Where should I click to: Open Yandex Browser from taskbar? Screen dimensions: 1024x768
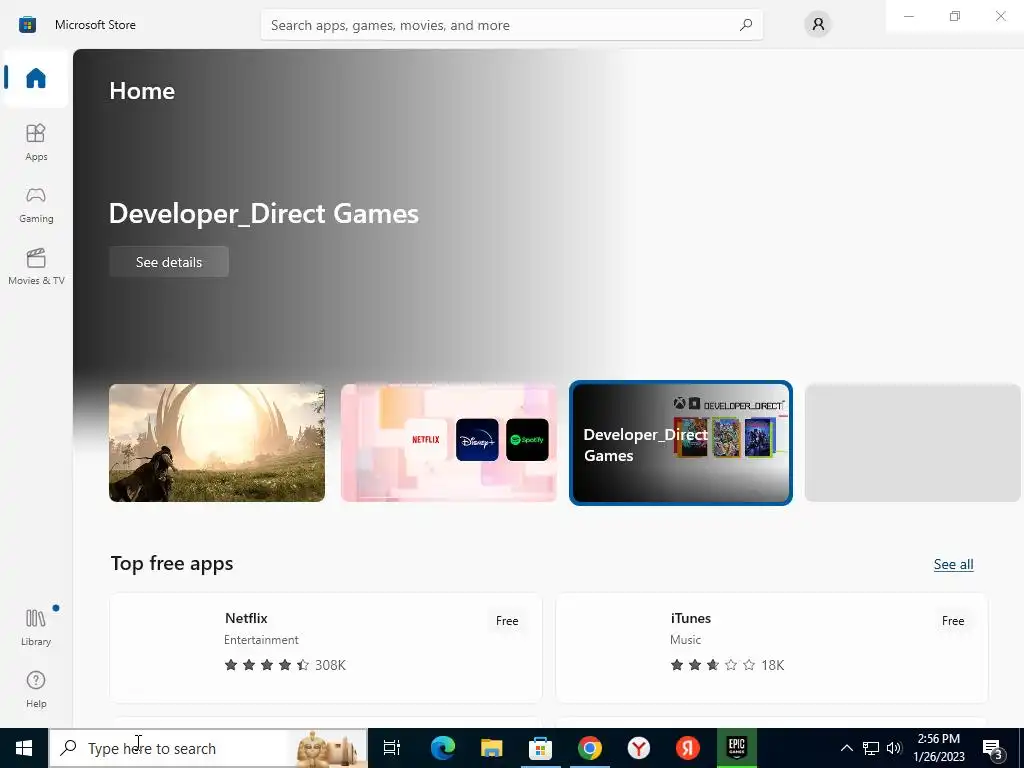638,748
